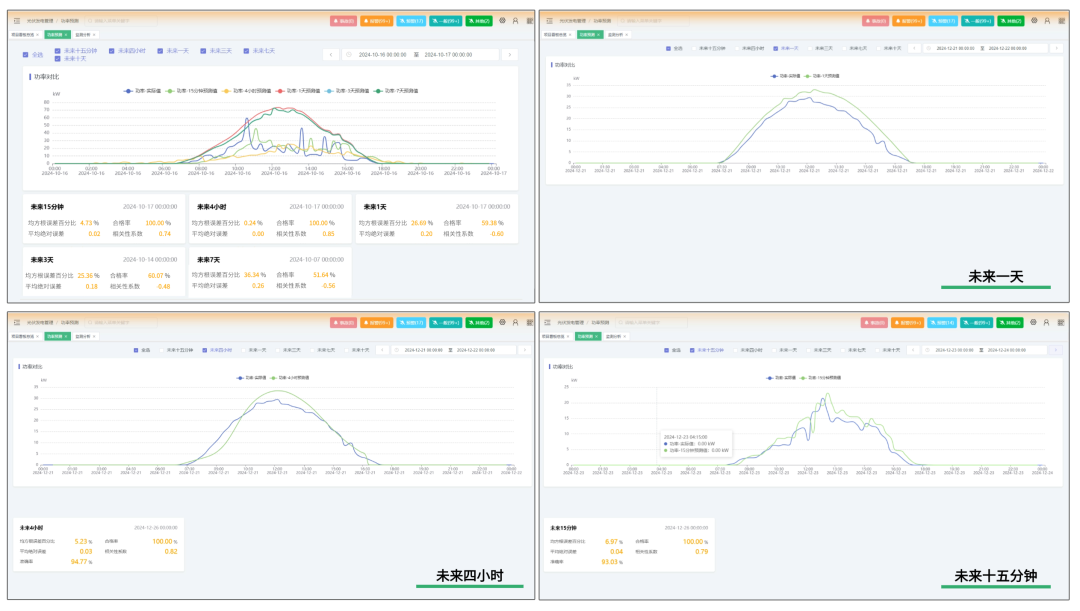Toggle 7天预测值 legend series in top-left chart

click(x=396, y=91)
